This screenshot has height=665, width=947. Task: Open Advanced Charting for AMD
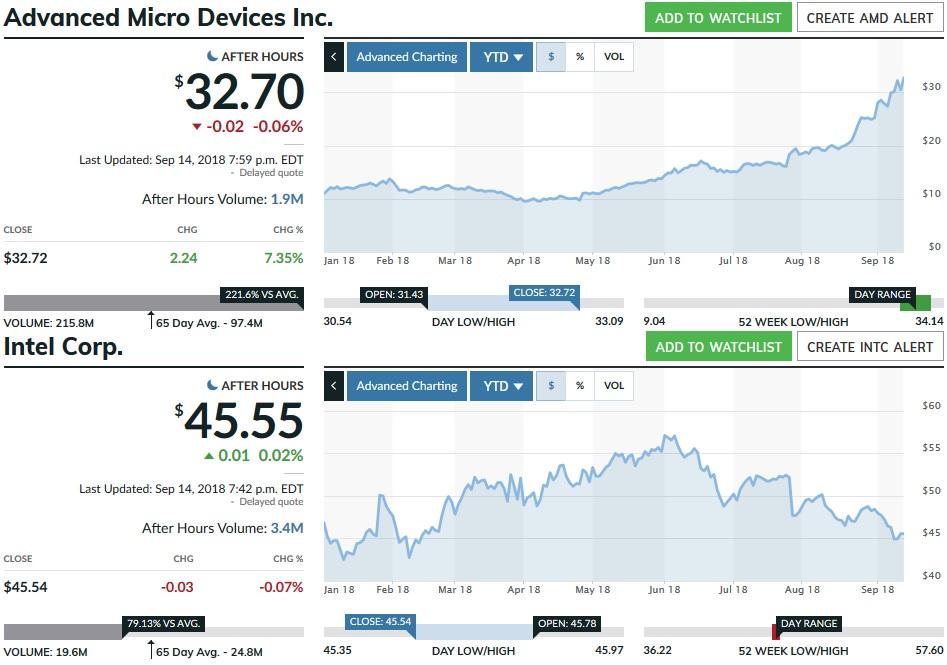(x=406, y=57)
